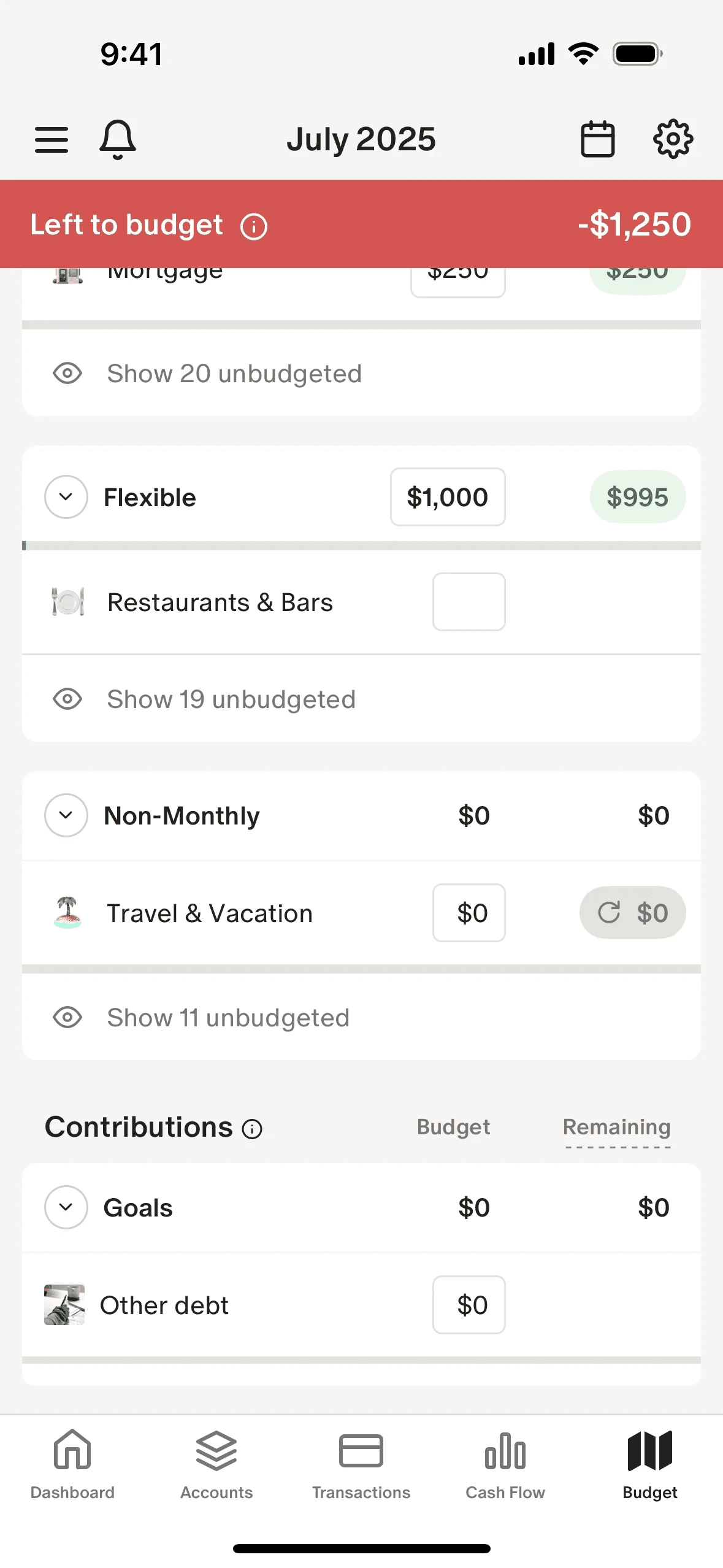Go to the Transactions tab
This screenshot has height=1568, width=723.
[361, 1464]
